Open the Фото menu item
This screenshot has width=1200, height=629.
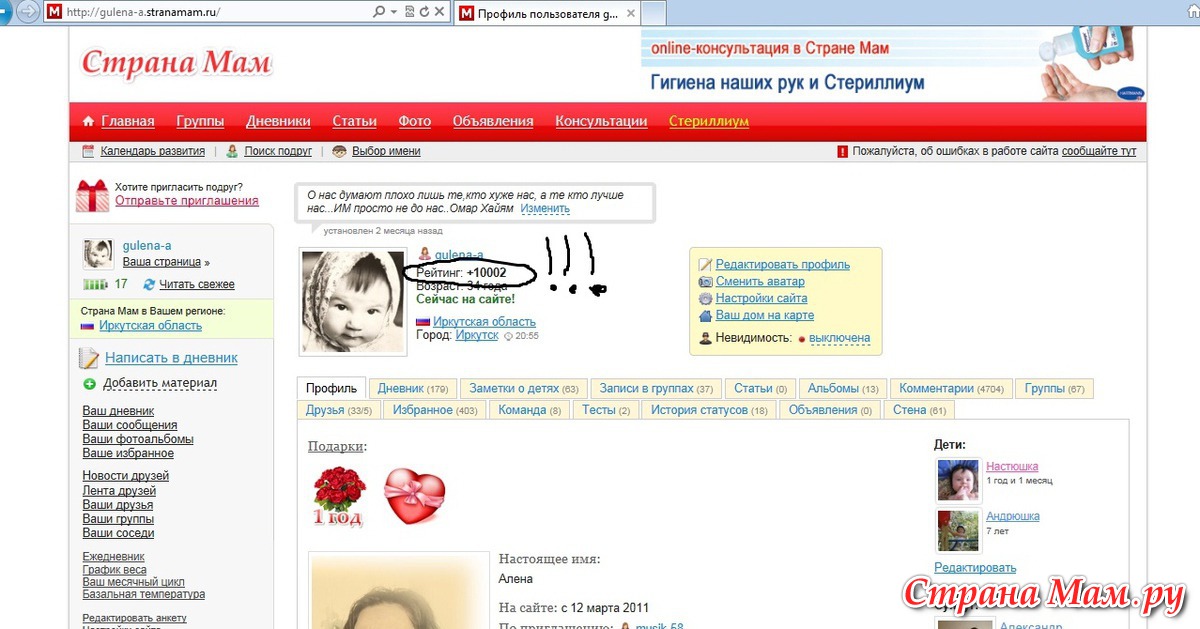coord(415,121)
